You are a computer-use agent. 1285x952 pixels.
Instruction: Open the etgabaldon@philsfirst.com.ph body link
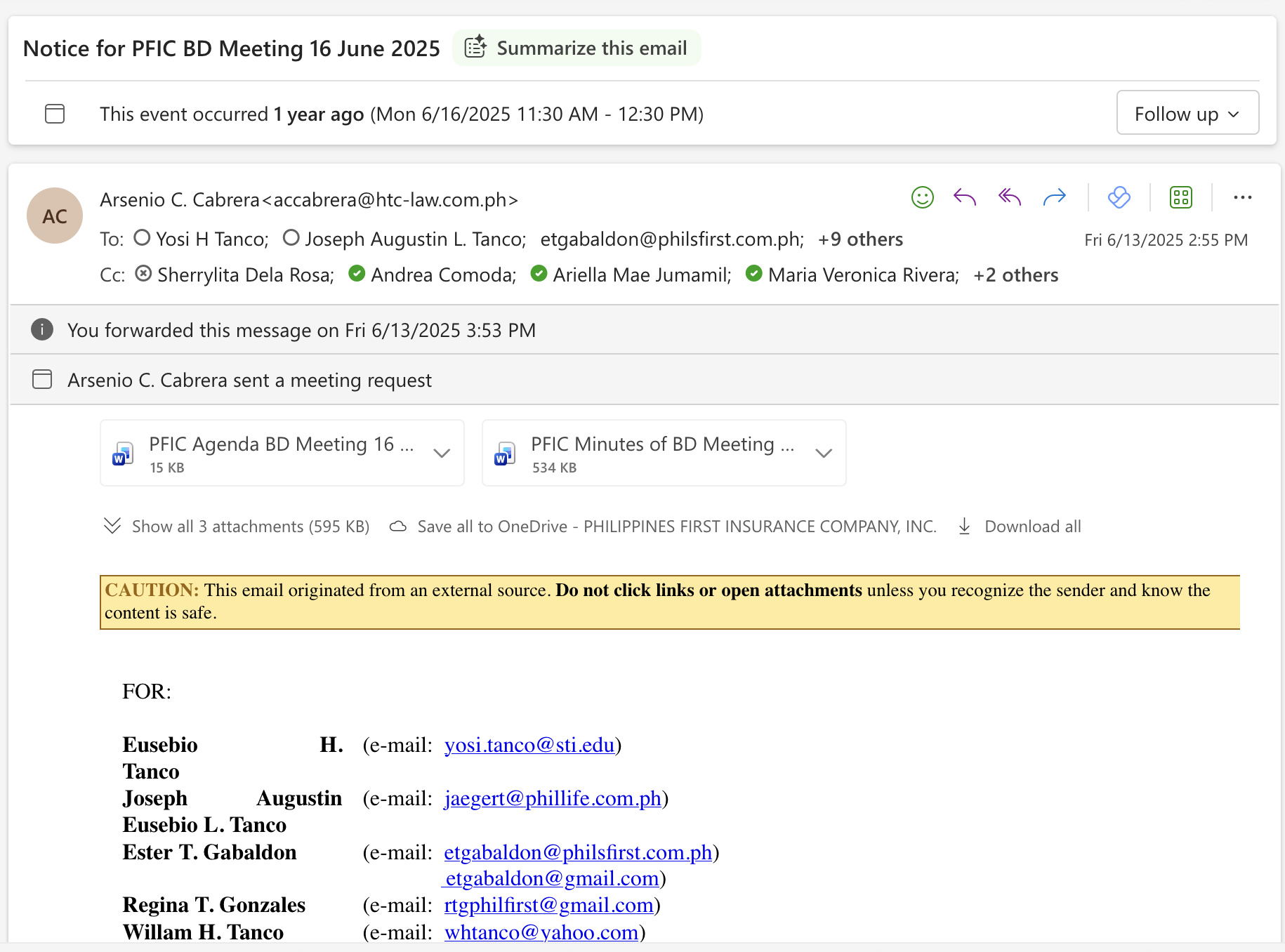pos(578,852)
